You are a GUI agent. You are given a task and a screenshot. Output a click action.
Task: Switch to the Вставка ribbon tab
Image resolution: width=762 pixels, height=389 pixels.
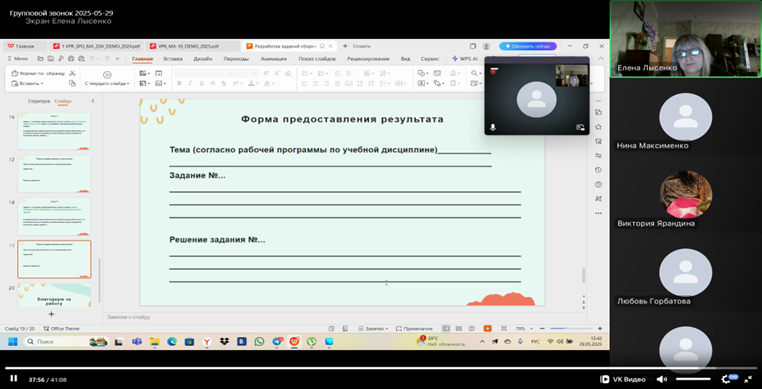(173, 59)
